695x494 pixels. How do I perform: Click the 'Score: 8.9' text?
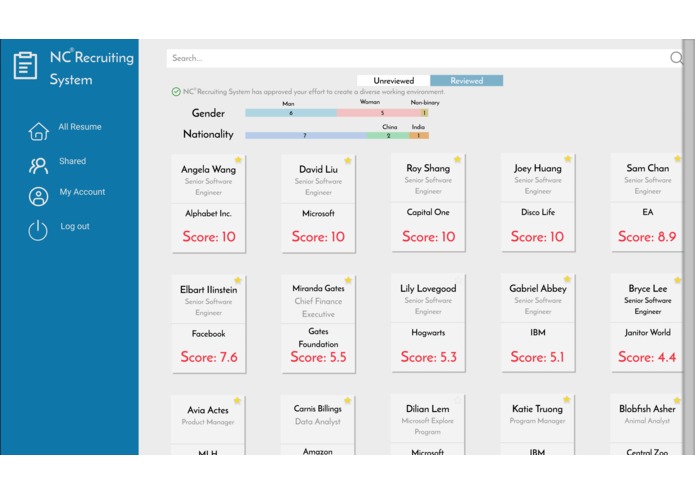(x=647, y=237)
